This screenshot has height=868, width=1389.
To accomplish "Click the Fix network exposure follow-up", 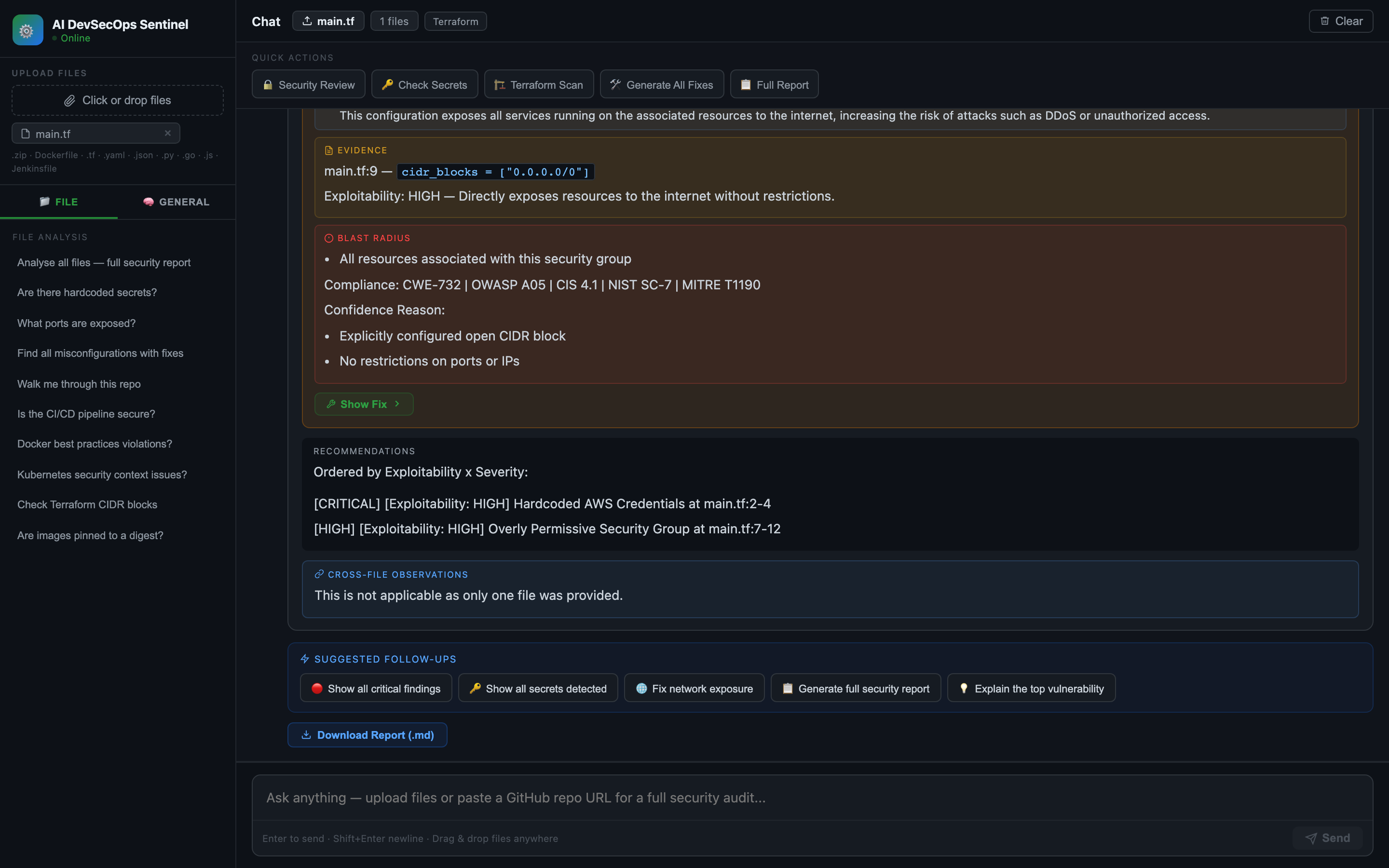I will (694, 688).
